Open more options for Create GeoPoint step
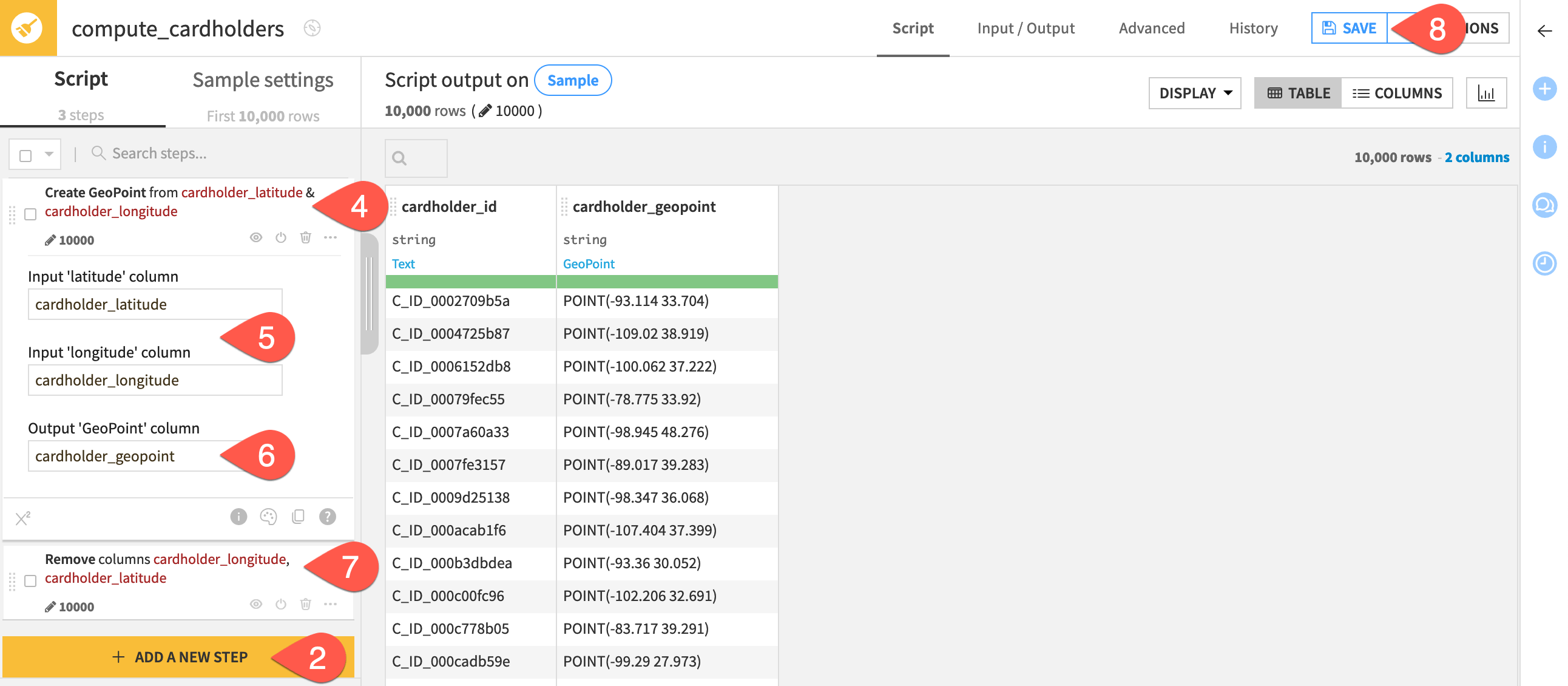The width and height of the screenshot is (1568, 686). [x=331, y=237]
